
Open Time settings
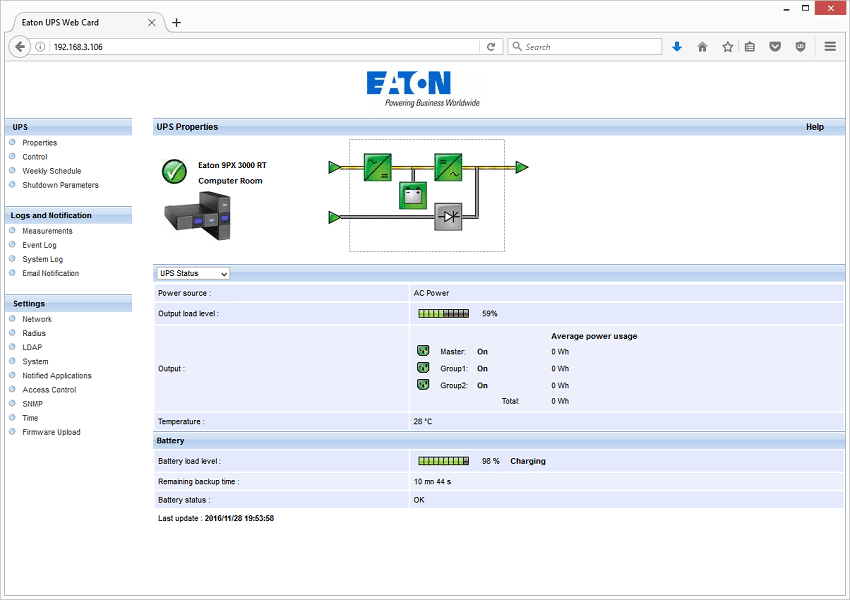30,418
